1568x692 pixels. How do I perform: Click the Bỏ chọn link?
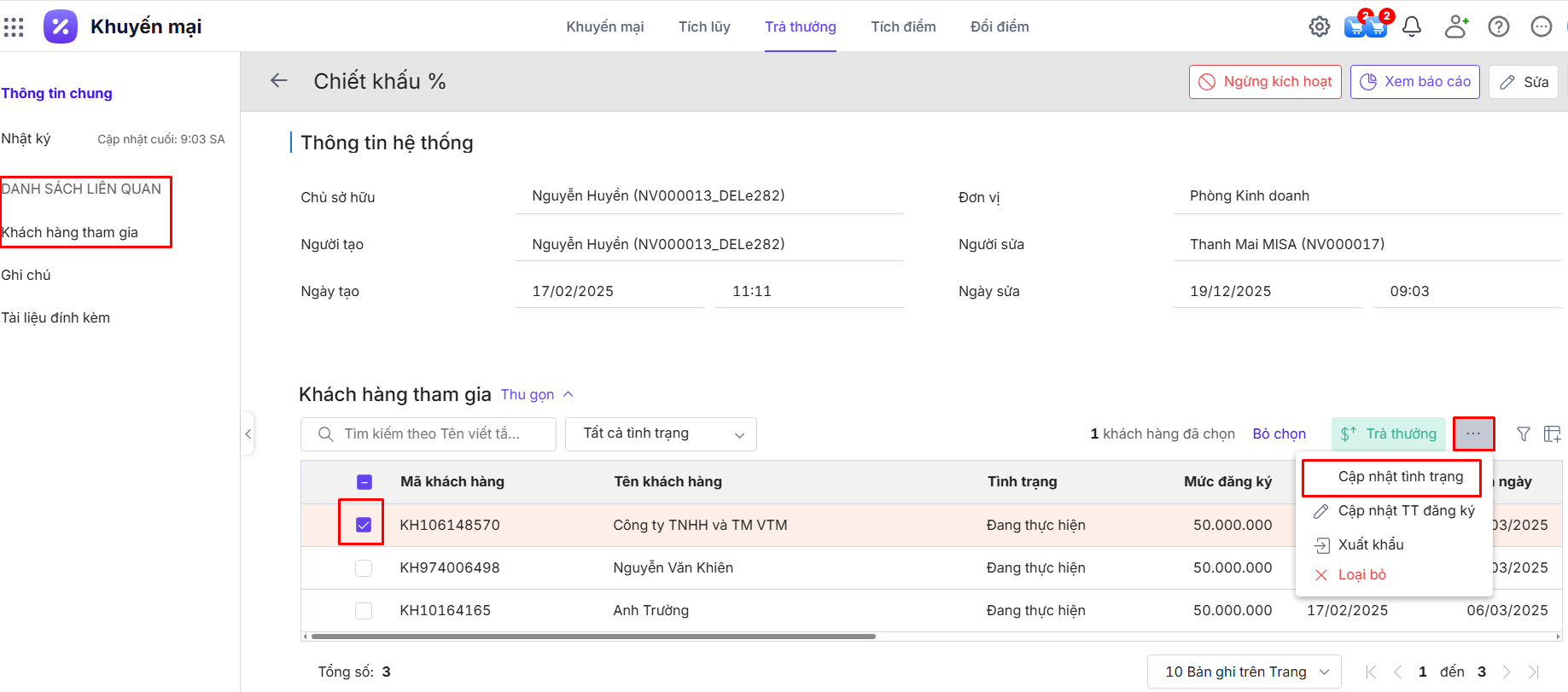tap(1279, 434)
